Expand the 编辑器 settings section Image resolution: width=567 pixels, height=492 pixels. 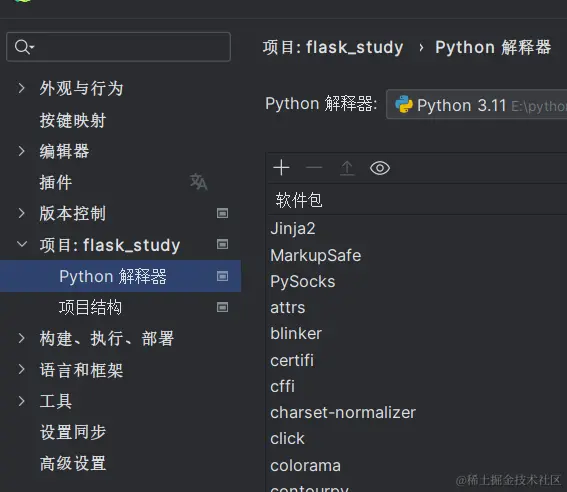(21, 151)
